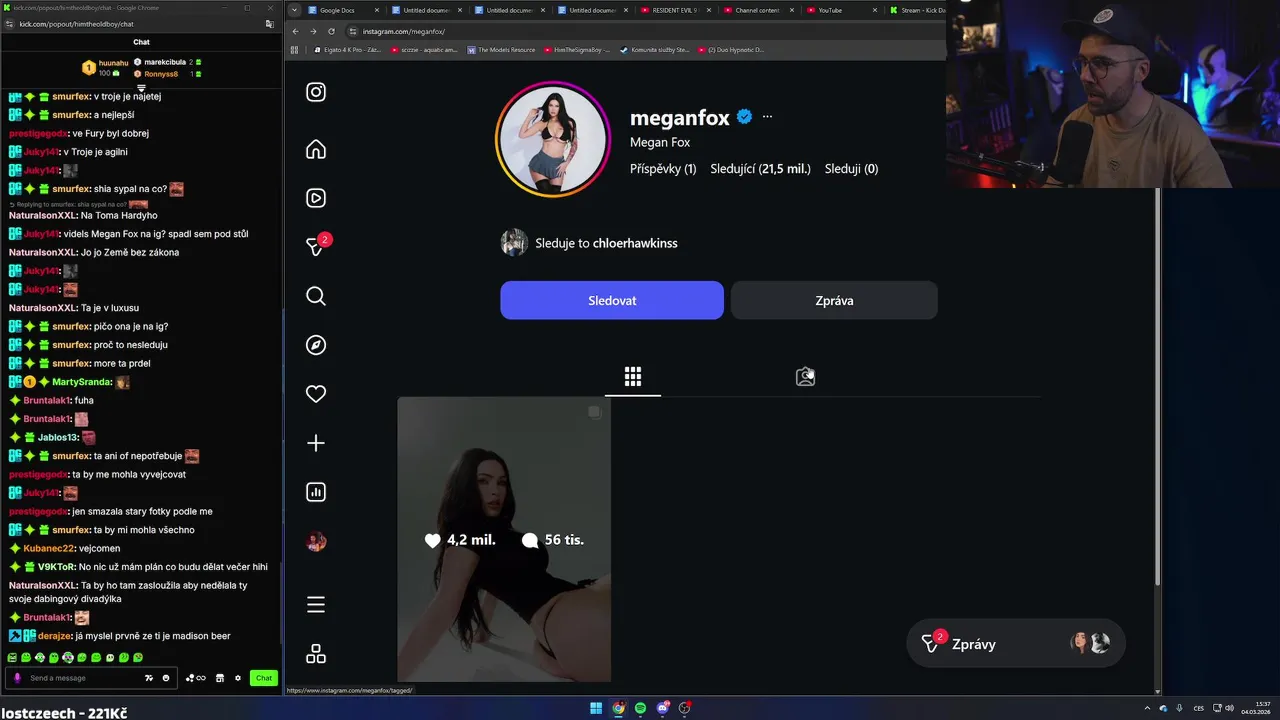Viewport: 1280px width, 720px height.
Task: Open the Explore compass icon
Action: 316,345
